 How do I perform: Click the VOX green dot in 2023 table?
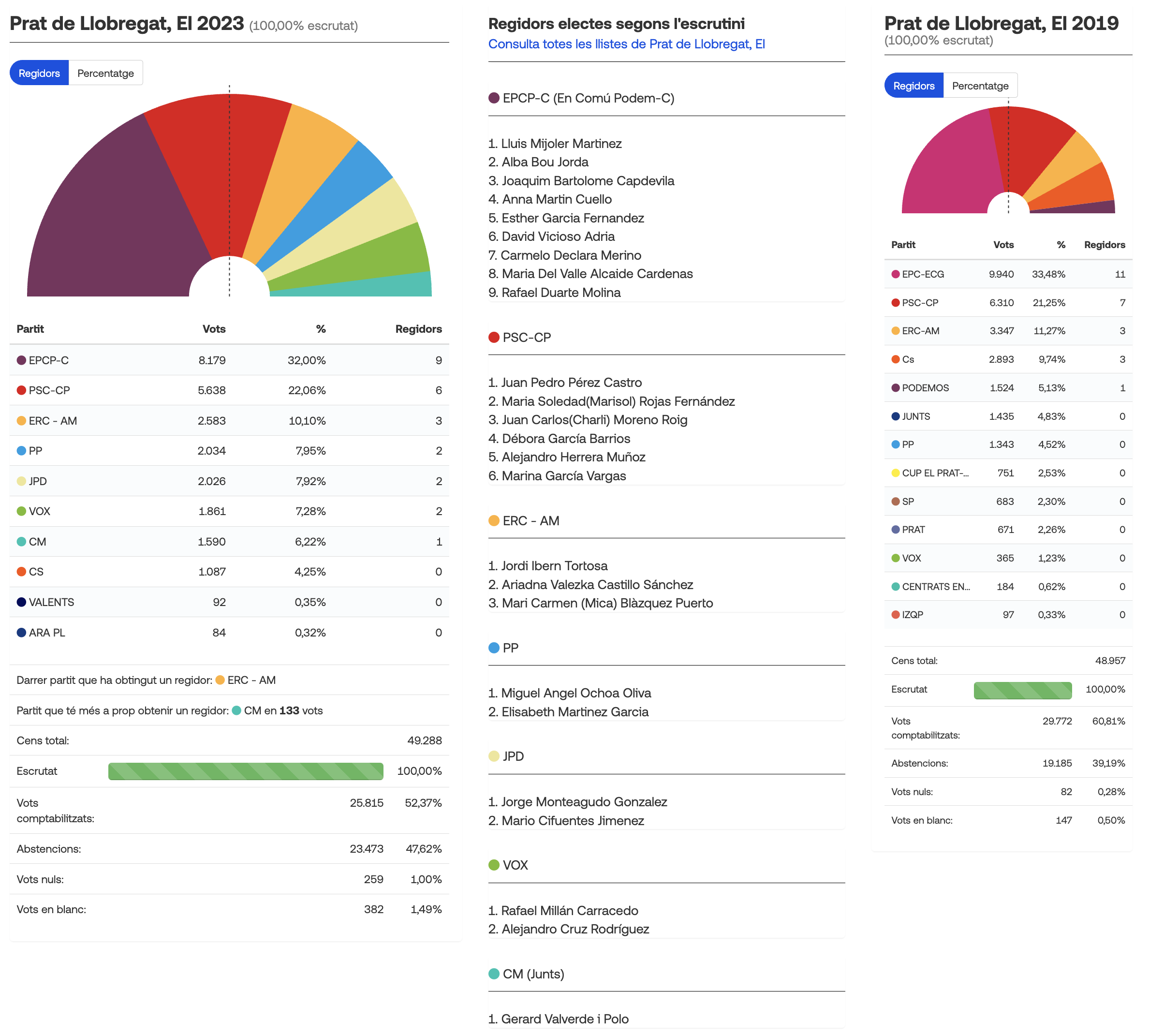point(22,511)
